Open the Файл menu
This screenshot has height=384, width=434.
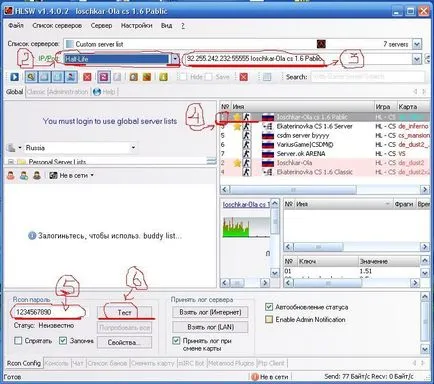coord(16,26)
